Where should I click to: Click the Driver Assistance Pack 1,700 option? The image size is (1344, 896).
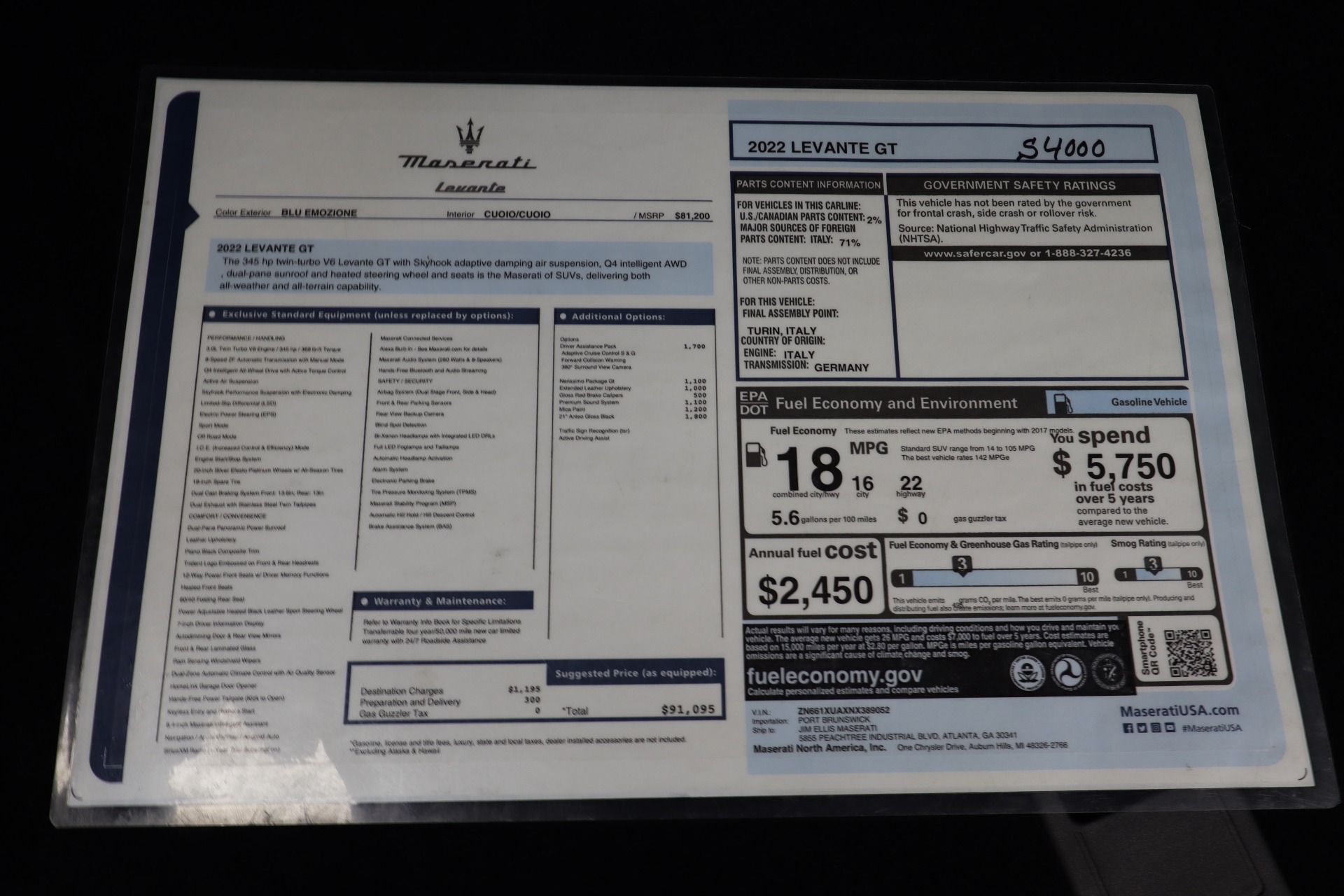click(x=632, y=346)
